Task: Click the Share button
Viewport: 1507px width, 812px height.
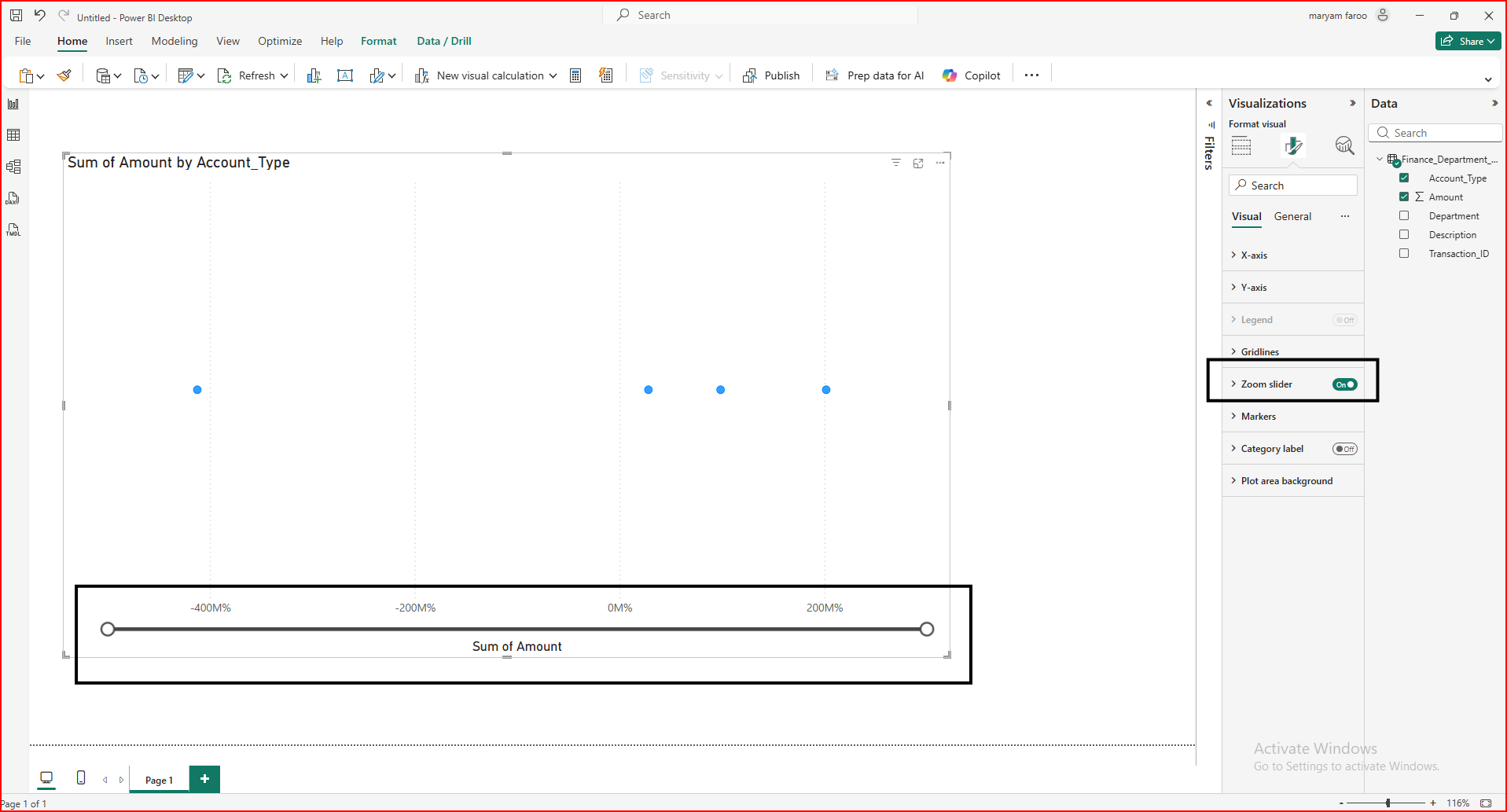Action: [1467, 41]
